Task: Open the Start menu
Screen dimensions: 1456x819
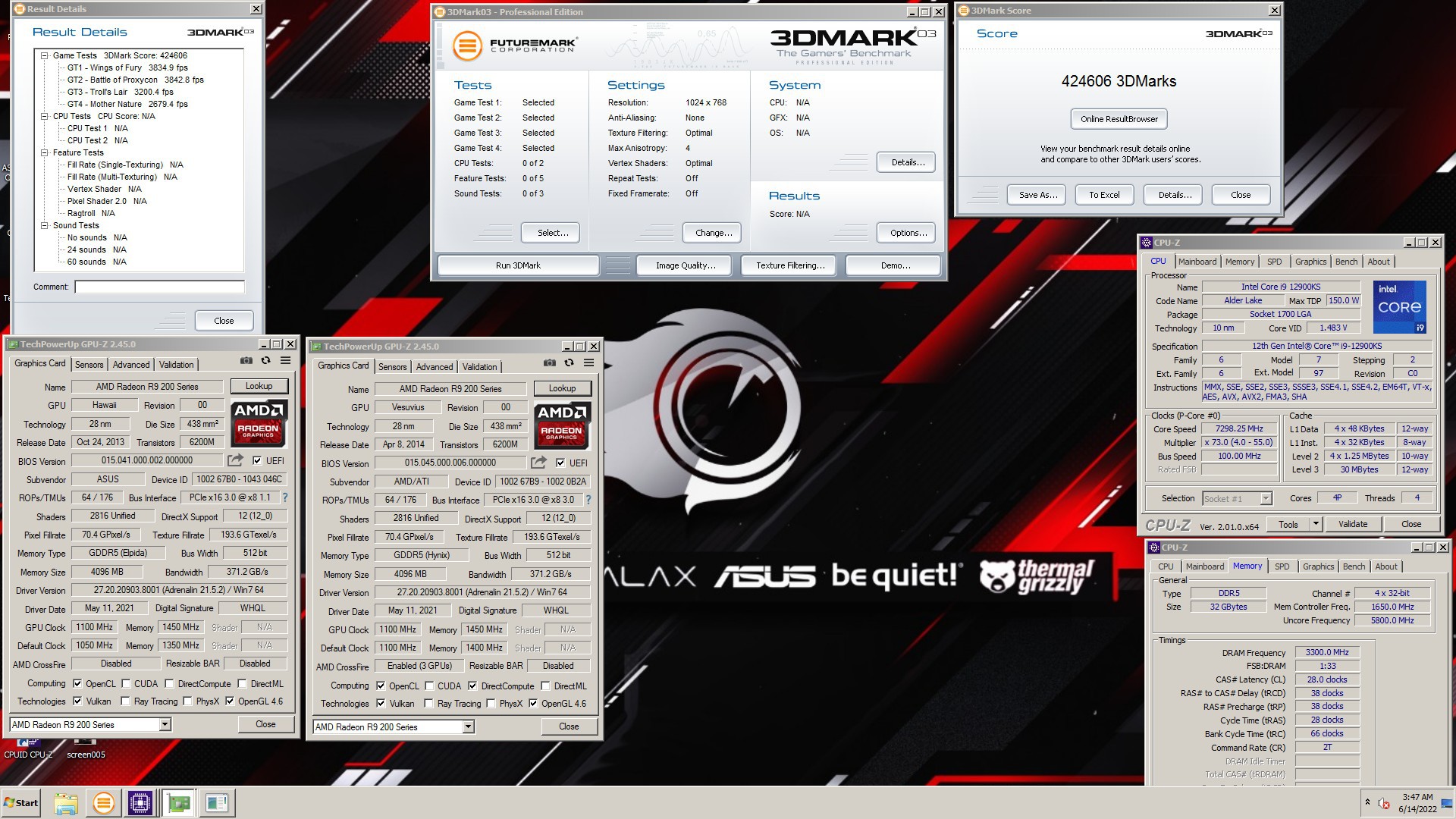Action: (x=21, y=803)
